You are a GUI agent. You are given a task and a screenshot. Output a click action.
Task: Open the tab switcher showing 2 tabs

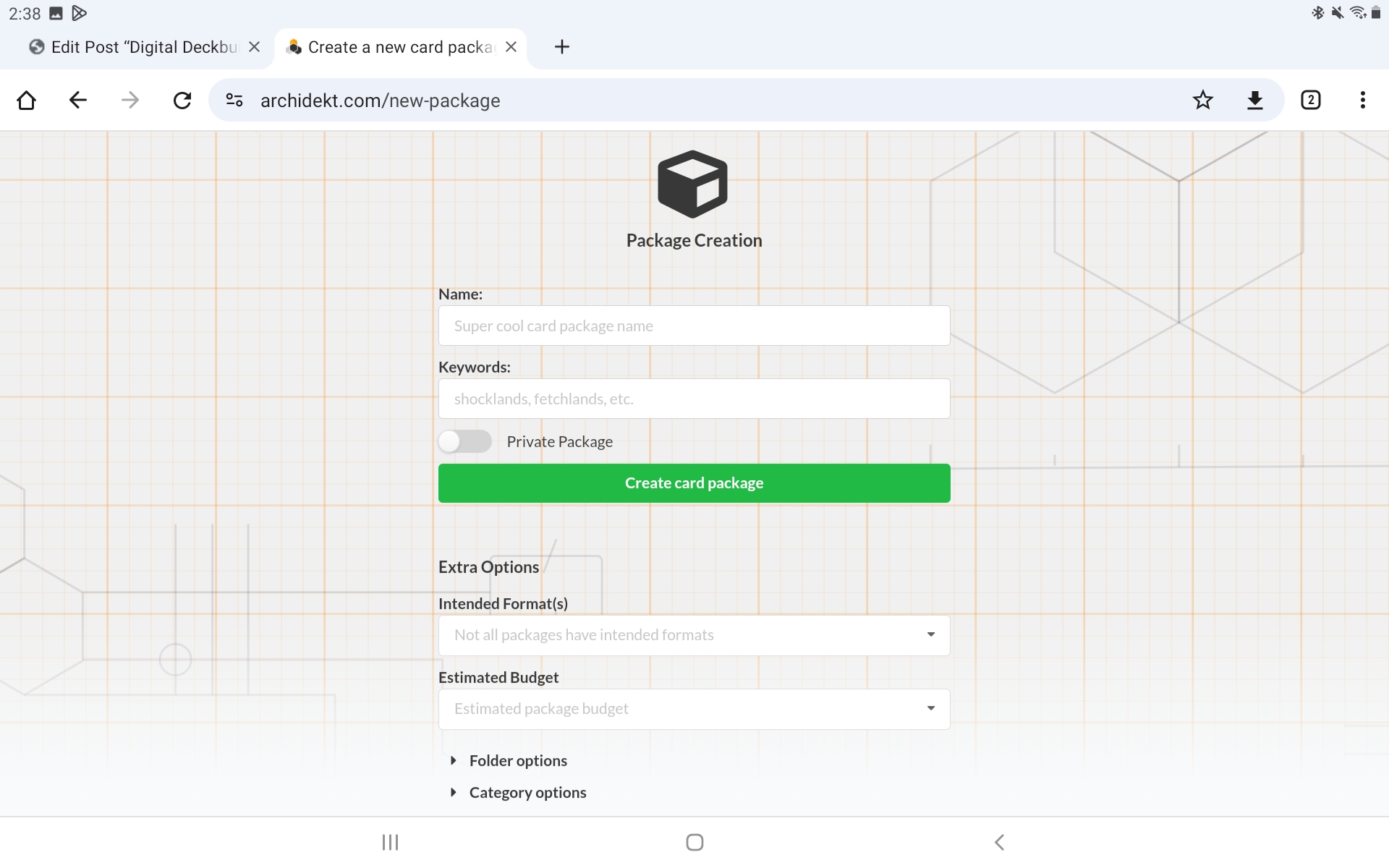tap(1310, 100)
